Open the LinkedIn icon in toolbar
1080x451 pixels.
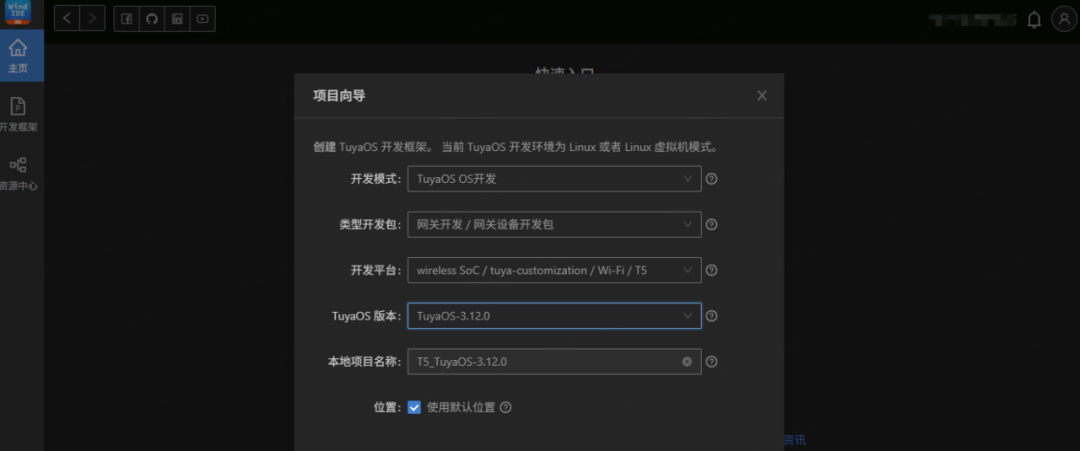[x=177, y=19]
